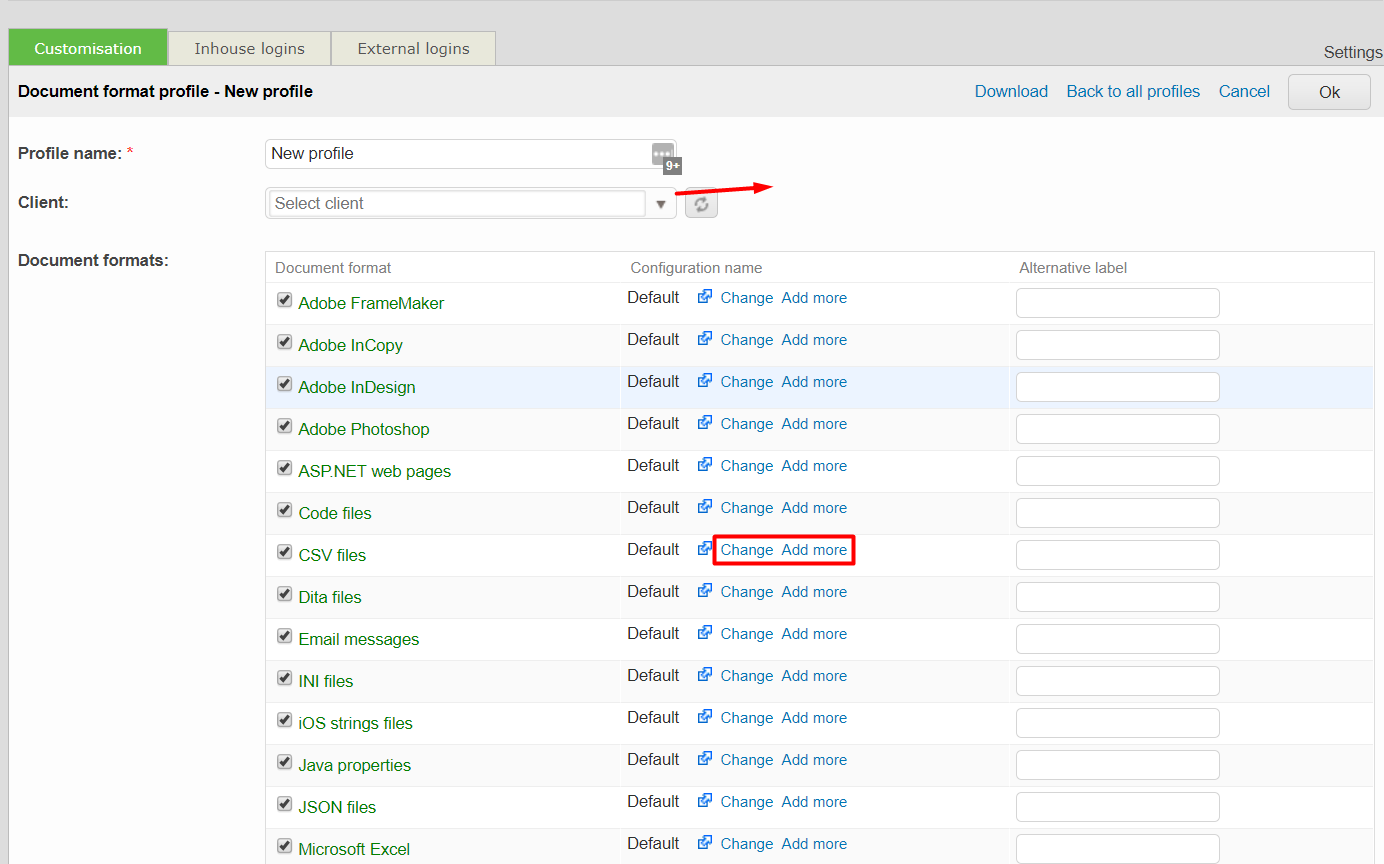Switch to the Inhouse logins tab
Screen dimensions: 1384x864
(249, 49)
